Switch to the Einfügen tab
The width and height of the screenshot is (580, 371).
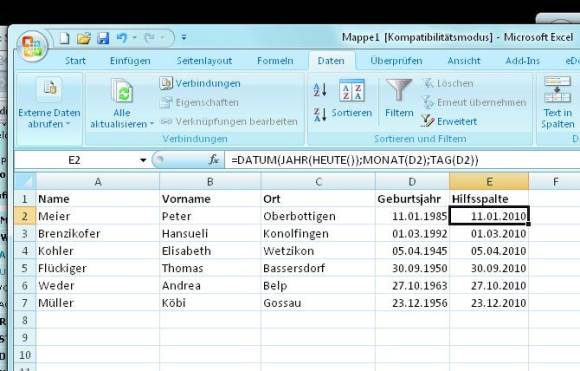[130, 61]
